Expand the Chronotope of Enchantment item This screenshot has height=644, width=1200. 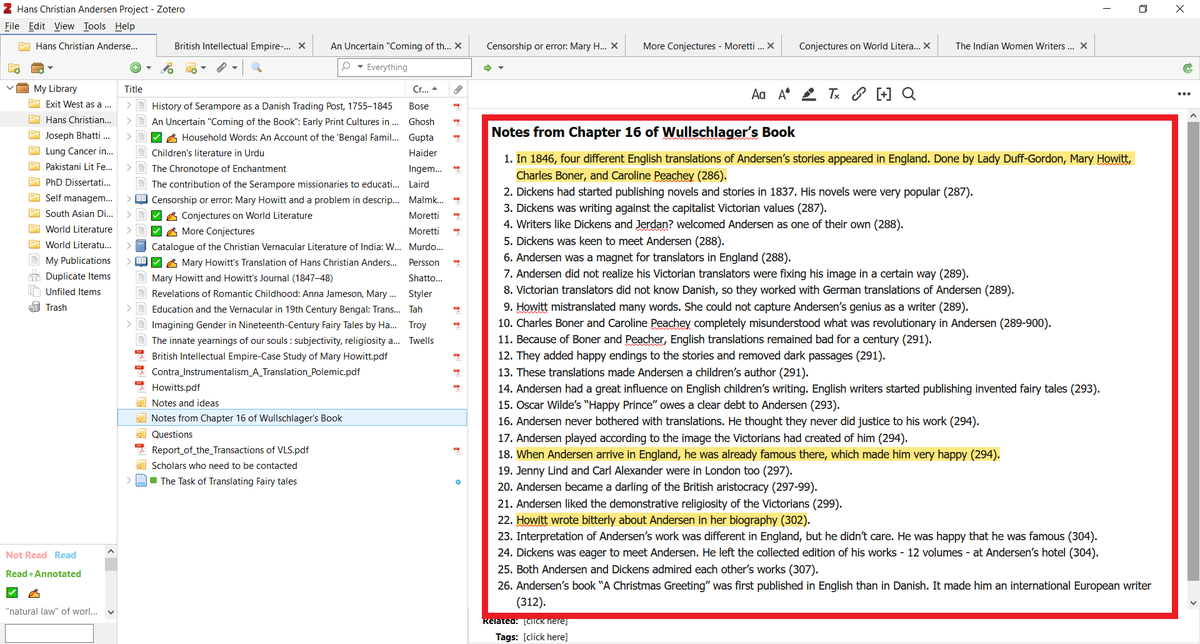[x=128, y=169]
